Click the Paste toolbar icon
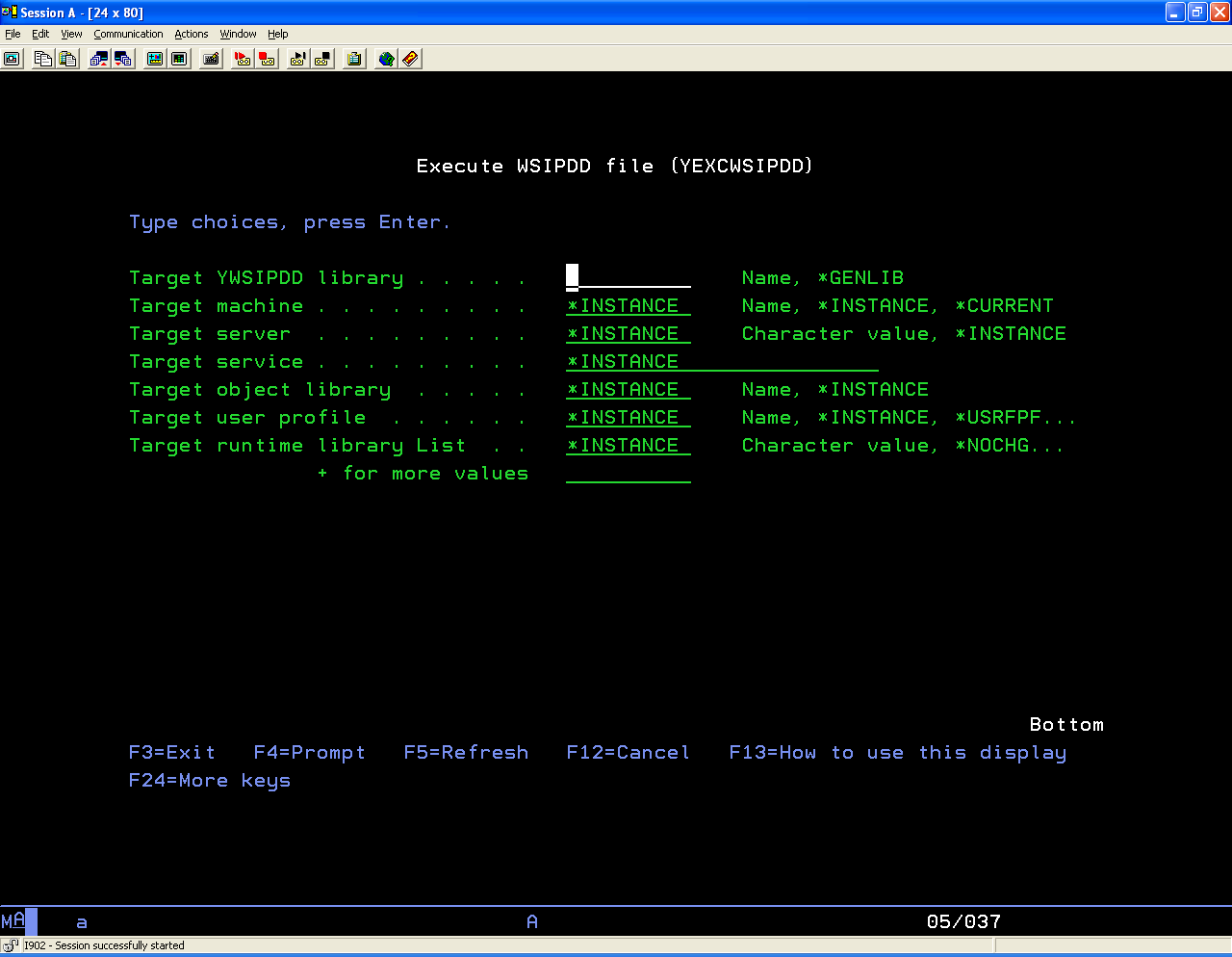This screenshot has height=957, width=1232. [x=68, y=59]
